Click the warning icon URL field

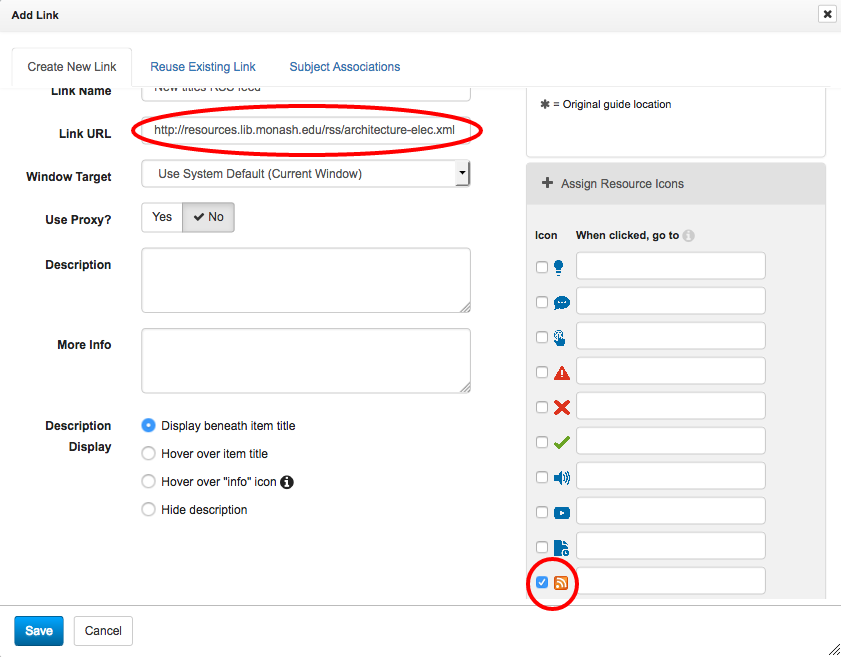(670, 371)
